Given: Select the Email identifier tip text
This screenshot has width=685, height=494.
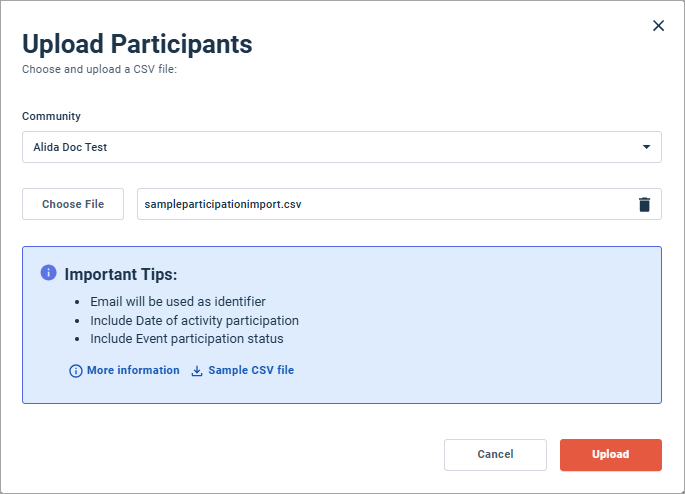Looking at the screenshot, I should pos(178,302).
